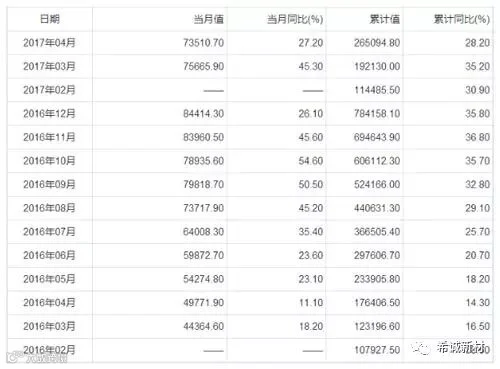Click monthly growth 27.20 for 2017年04月
The image size is (500, 369).
(x=311, y=43)
